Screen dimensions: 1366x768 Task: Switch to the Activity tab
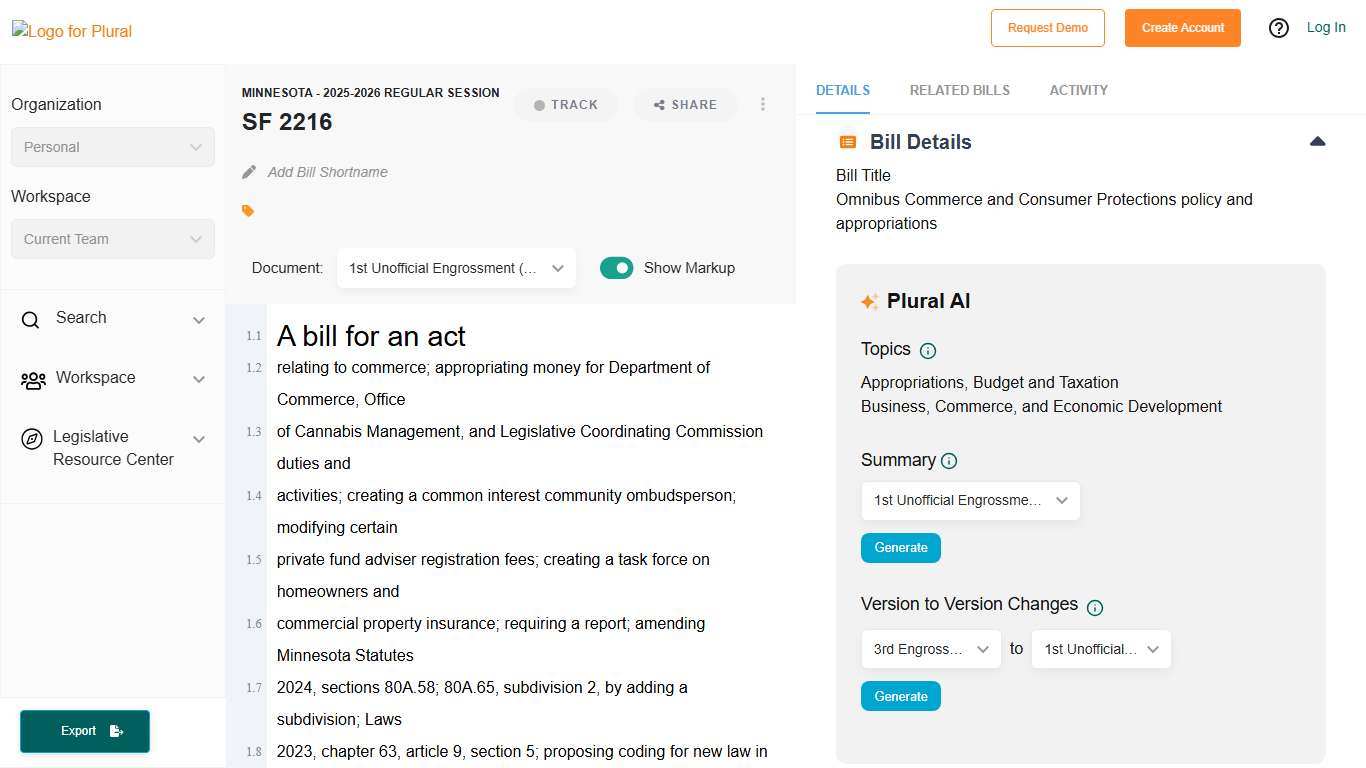(1078, 90)
